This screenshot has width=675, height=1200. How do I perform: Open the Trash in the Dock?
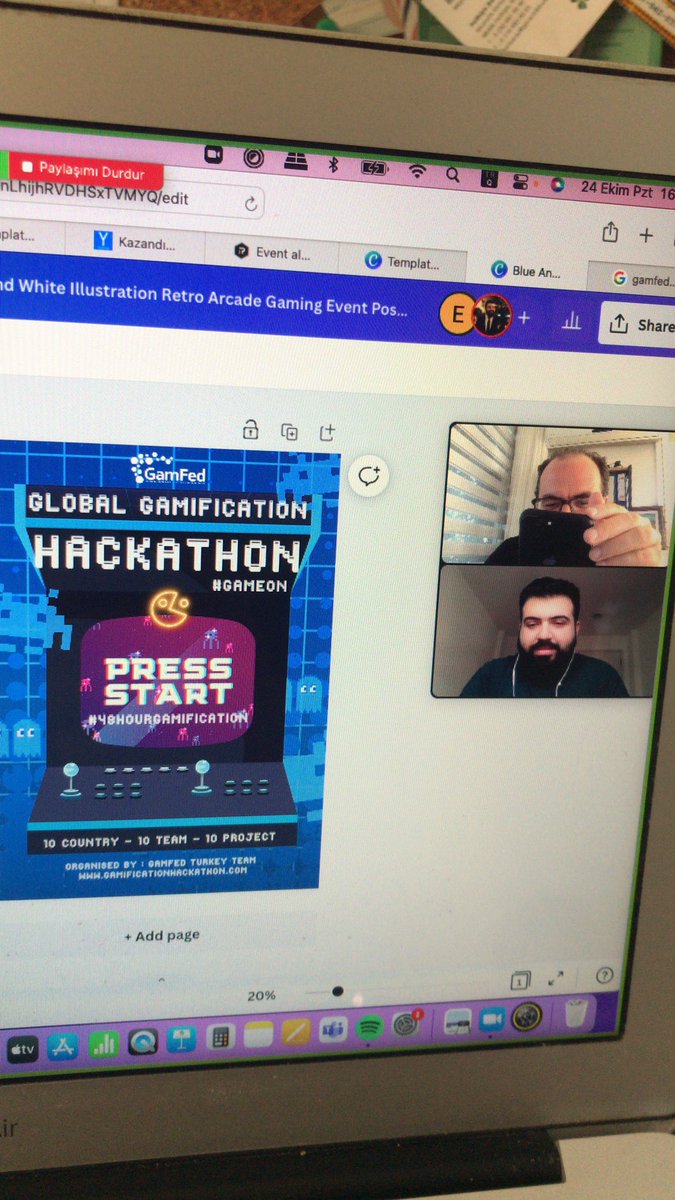574,1013
